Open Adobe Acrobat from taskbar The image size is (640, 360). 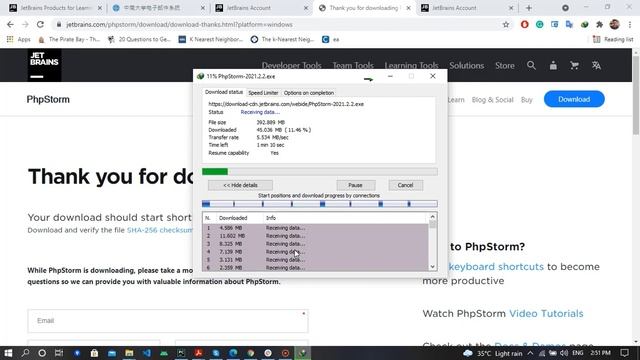199,353
